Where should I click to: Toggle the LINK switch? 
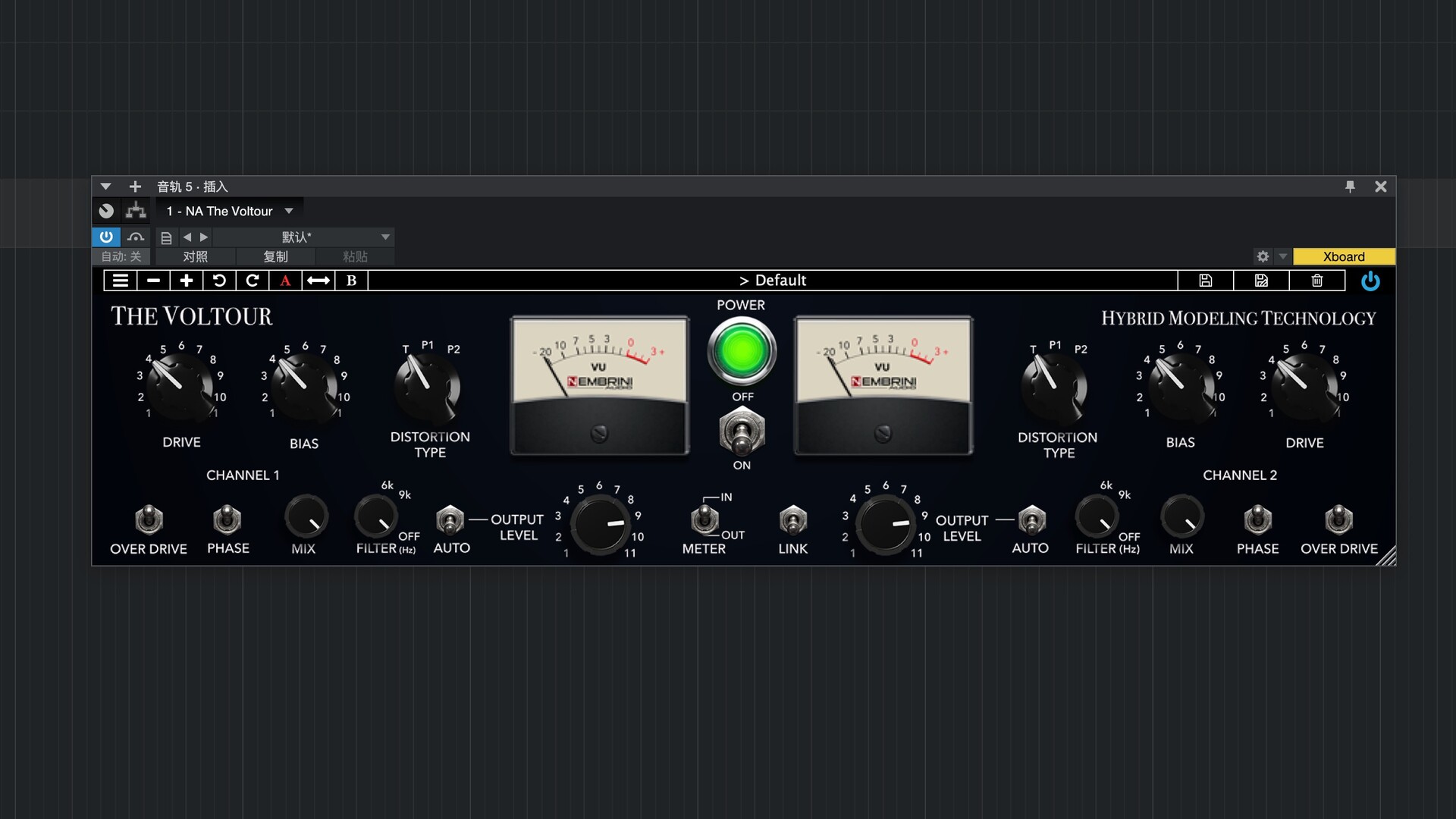[x=793, y=520]
